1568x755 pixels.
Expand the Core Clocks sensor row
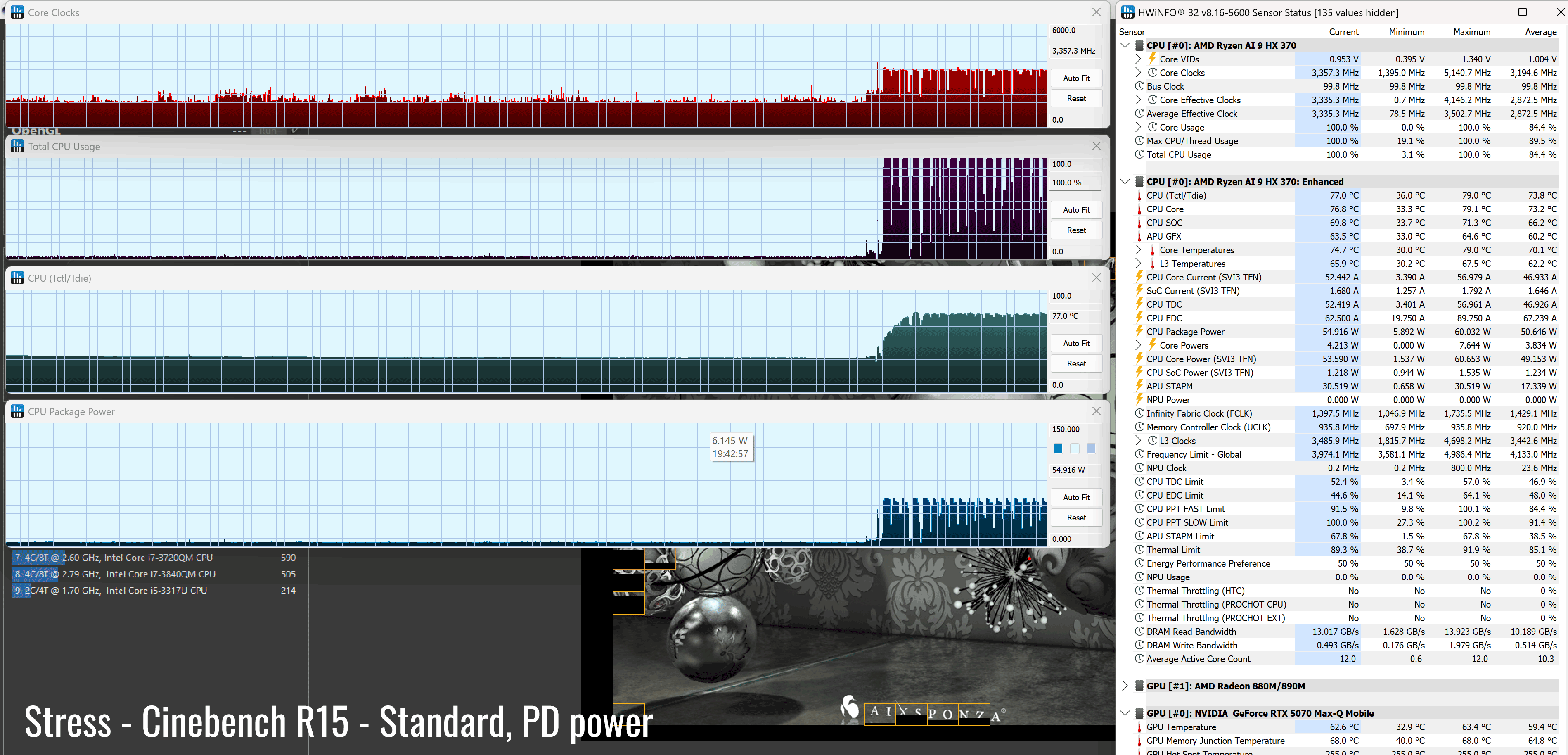coord(1138,72)
